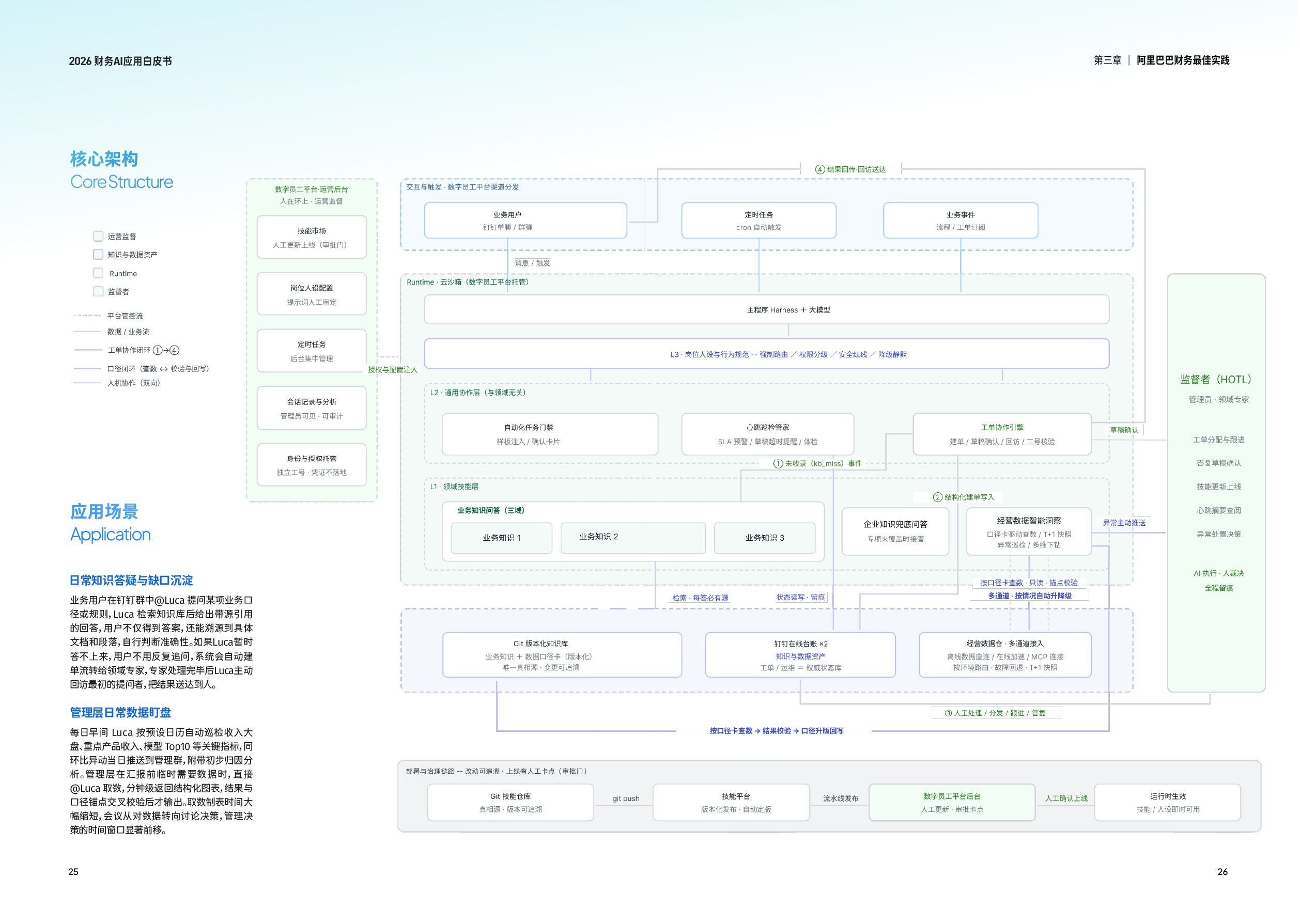Click the 主程序 Harness + 大模型 bar
Screen dimensions: 1300x924
coord(767,309)
